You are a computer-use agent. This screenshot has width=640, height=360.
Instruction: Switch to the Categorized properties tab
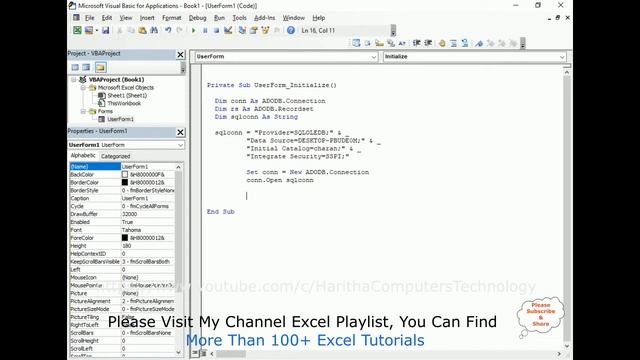(x=115, y=156)
